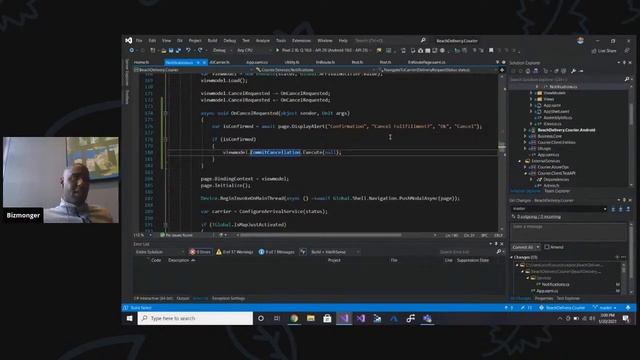This screenshot has height=360, width=640.
Task: Switch to the Output tab
Action: [x=183, y=298]
